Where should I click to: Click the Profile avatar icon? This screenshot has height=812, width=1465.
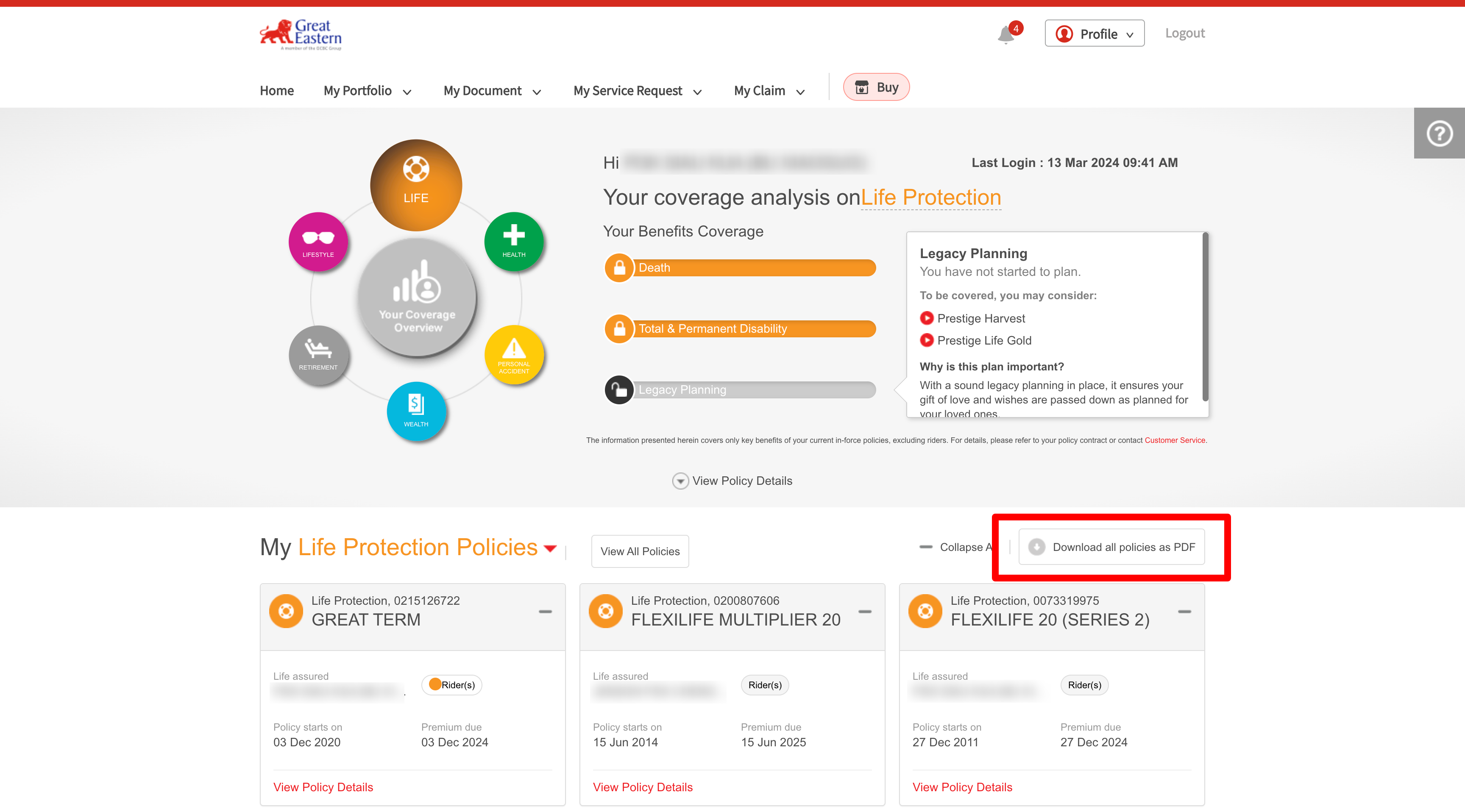(x=1064, y=34)
